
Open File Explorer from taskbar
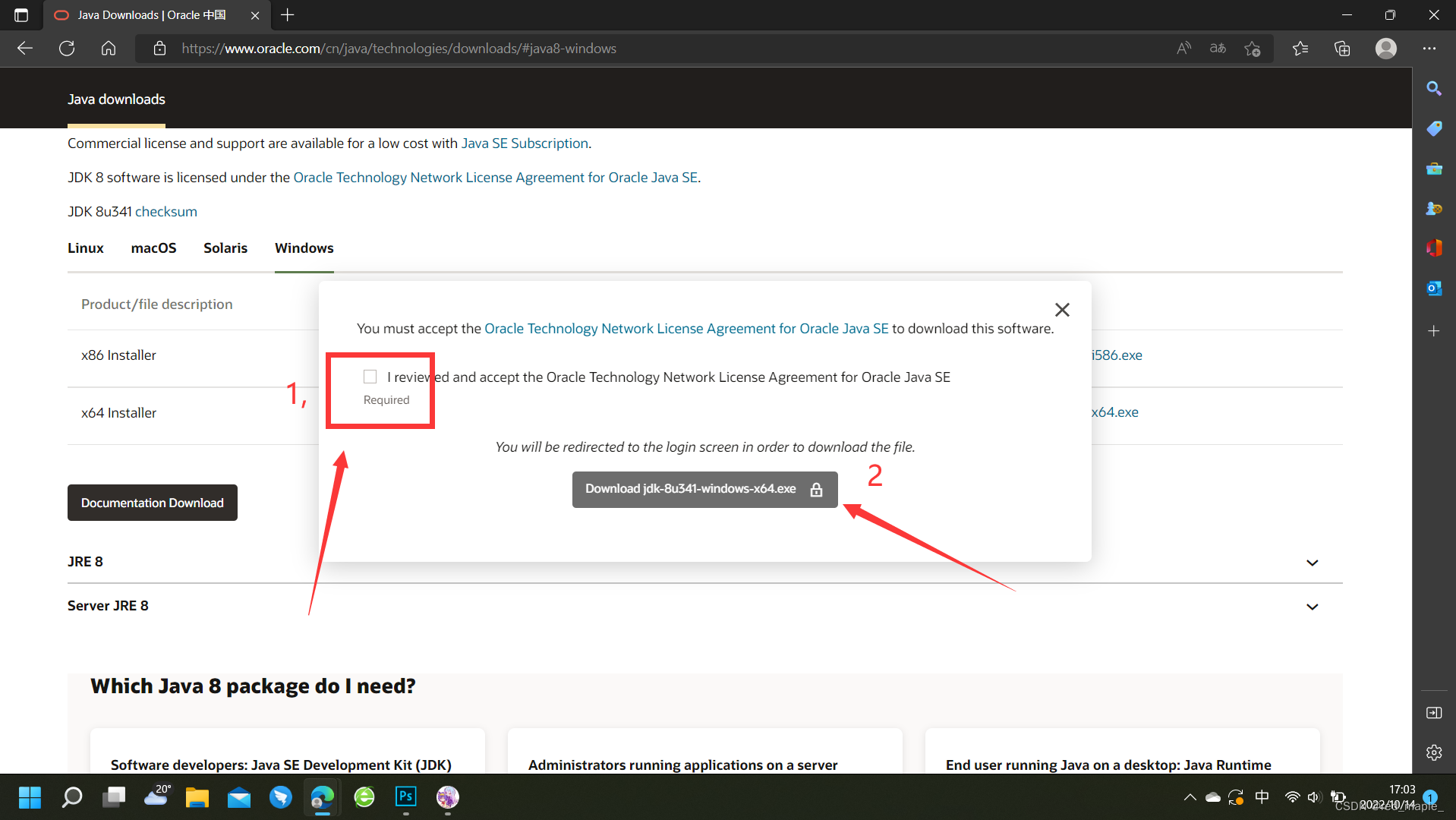point(197,797)
